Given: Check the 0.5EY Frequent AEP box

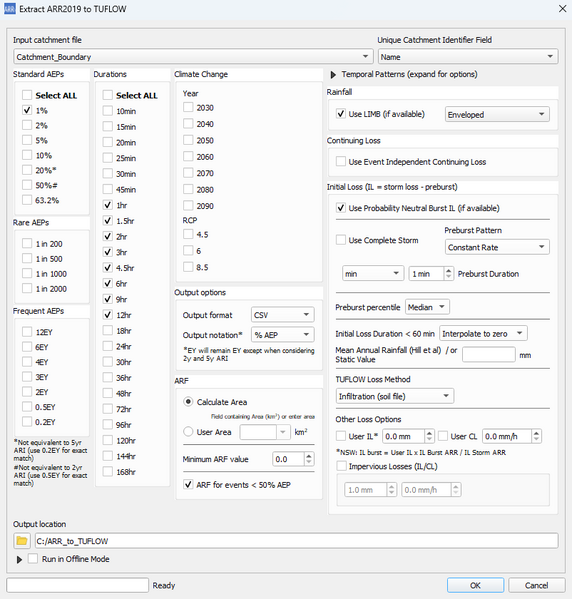Looking at the screenshot, I should (27, 407).
